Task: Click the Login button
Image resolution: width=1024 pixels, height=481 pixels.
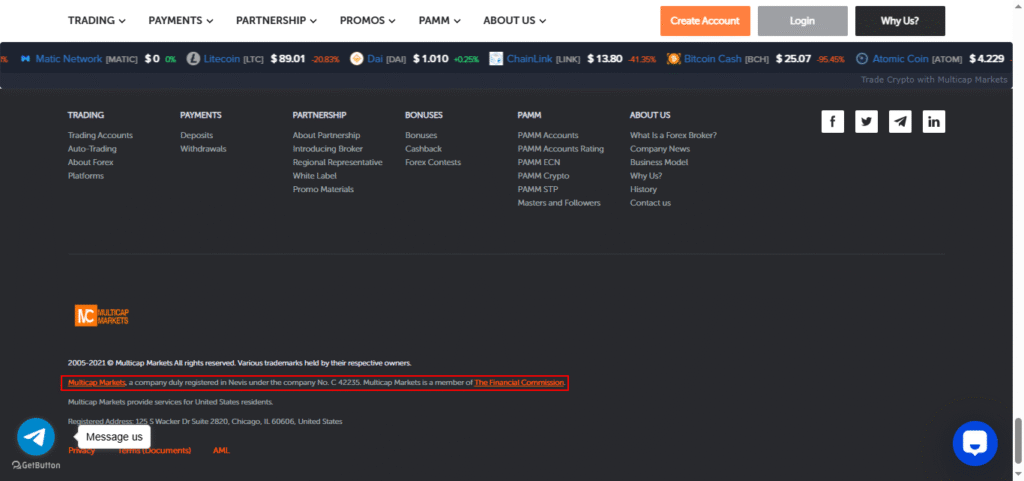Action: [x=803, y=21]
